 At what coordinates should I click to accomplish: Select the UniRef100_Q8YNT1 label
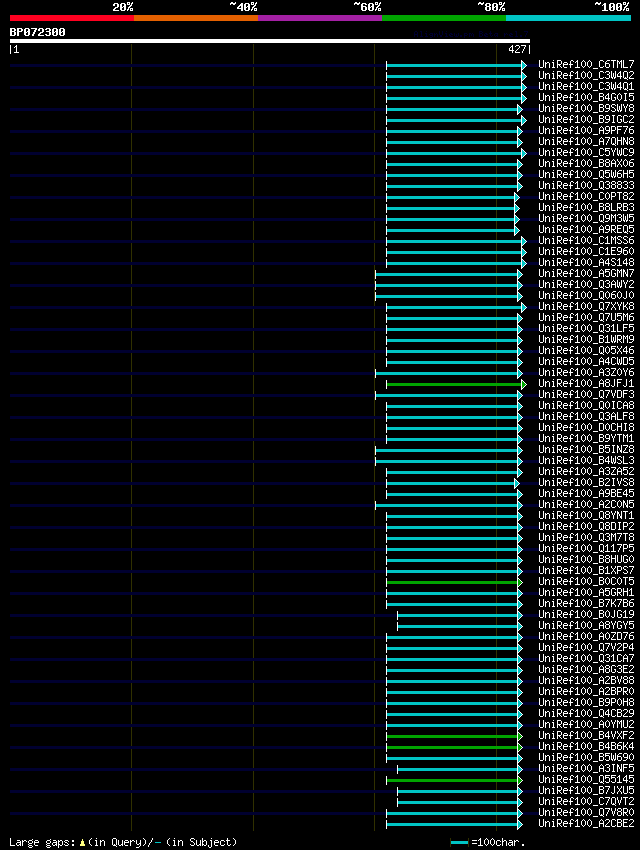coord(586,516)
